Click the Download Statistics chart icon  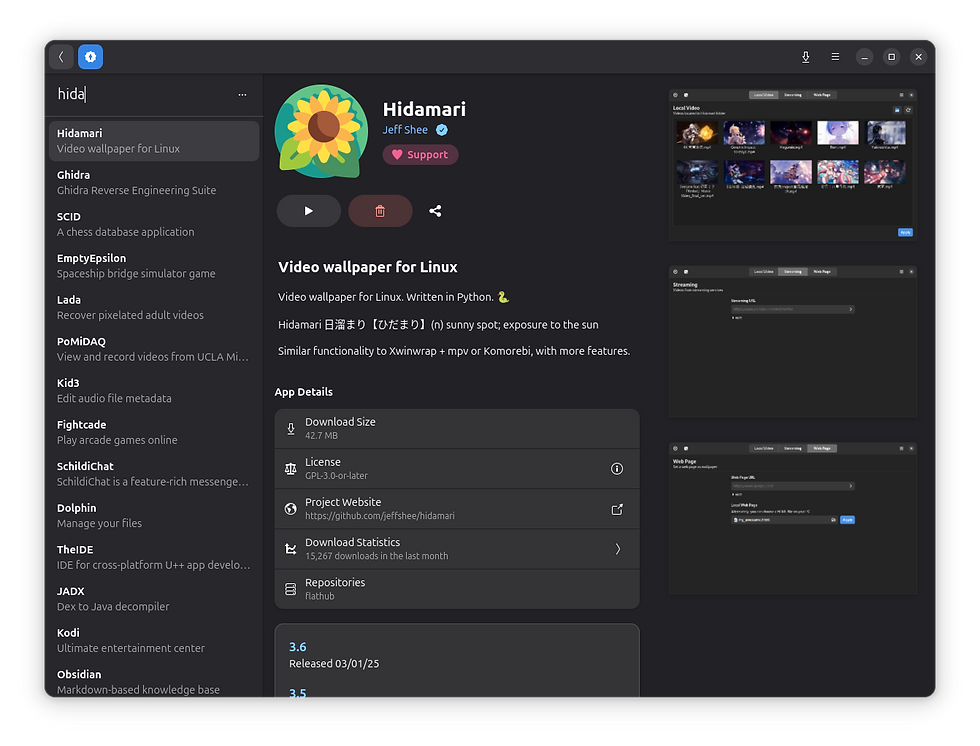[x=291, y=549]
